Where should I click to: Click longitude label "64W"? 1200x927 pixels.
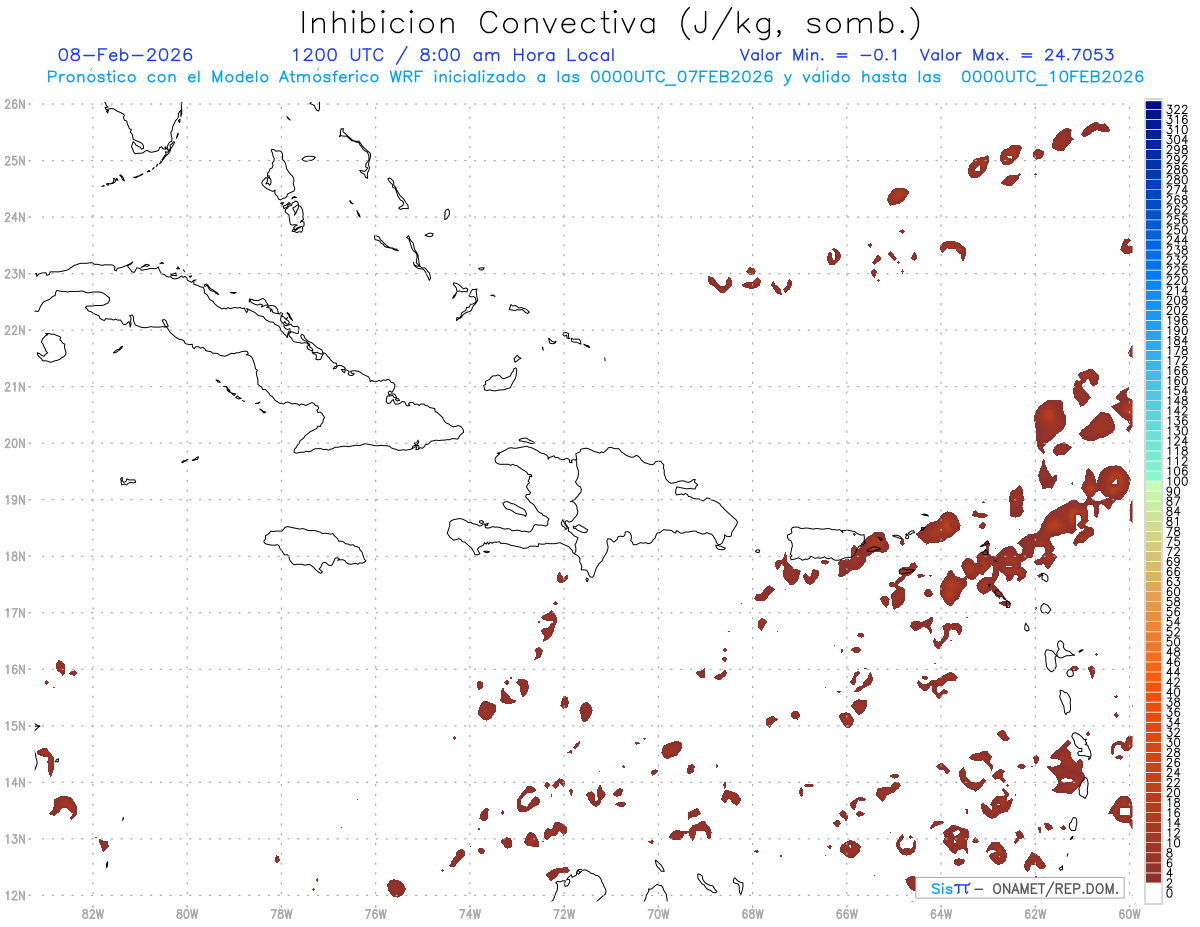(x=940, y=914)
